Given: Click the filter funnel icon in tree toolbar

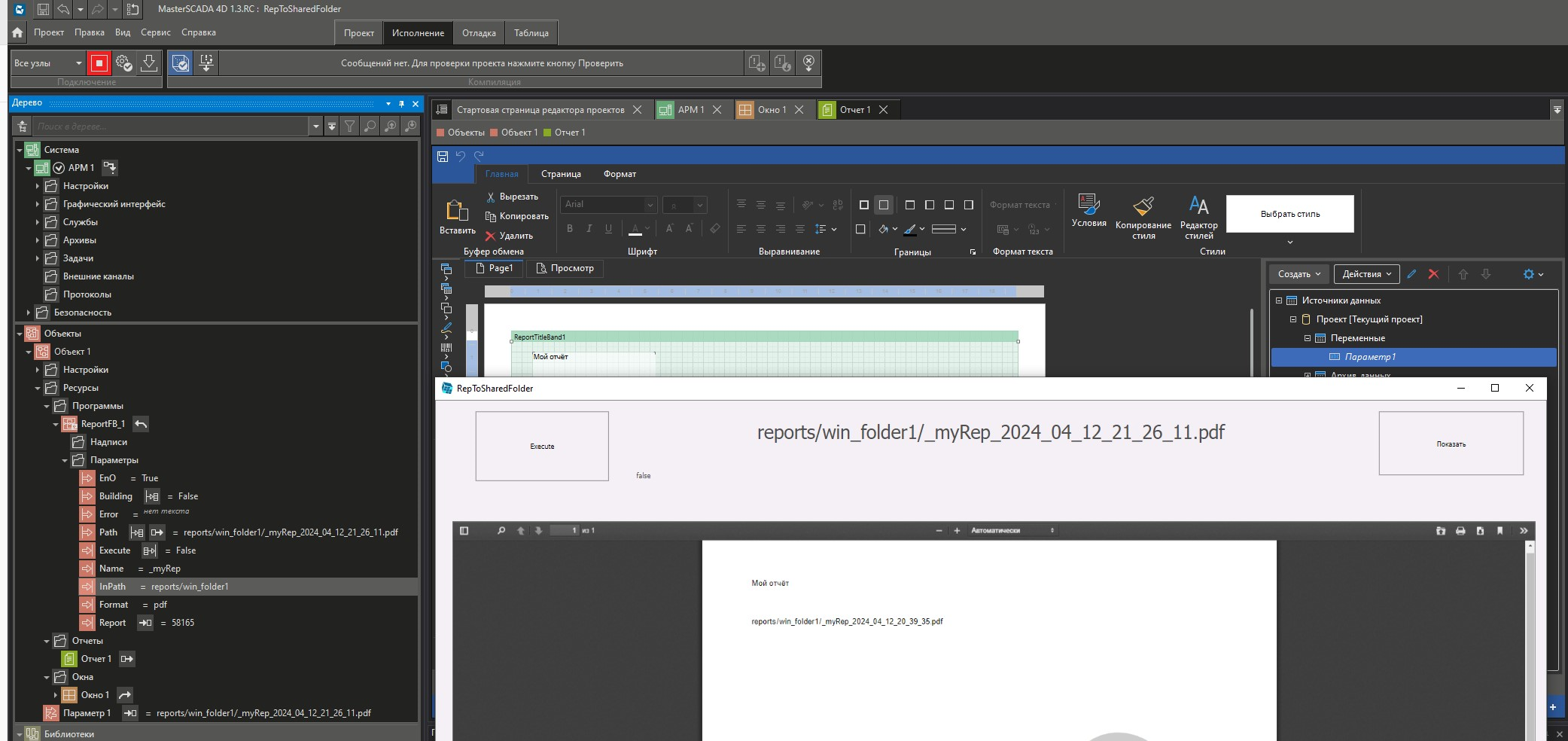Looking at the screenshot, I should click(x=350, y=127).
